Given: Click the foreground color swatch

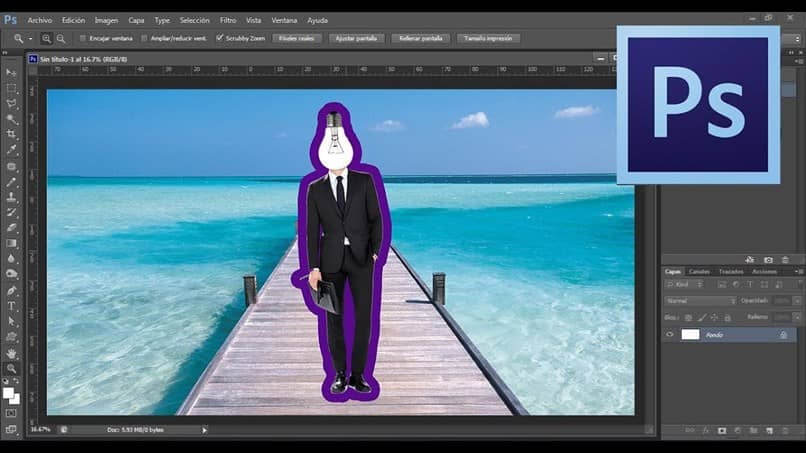Looking at the screenshot, I should 8,393.
